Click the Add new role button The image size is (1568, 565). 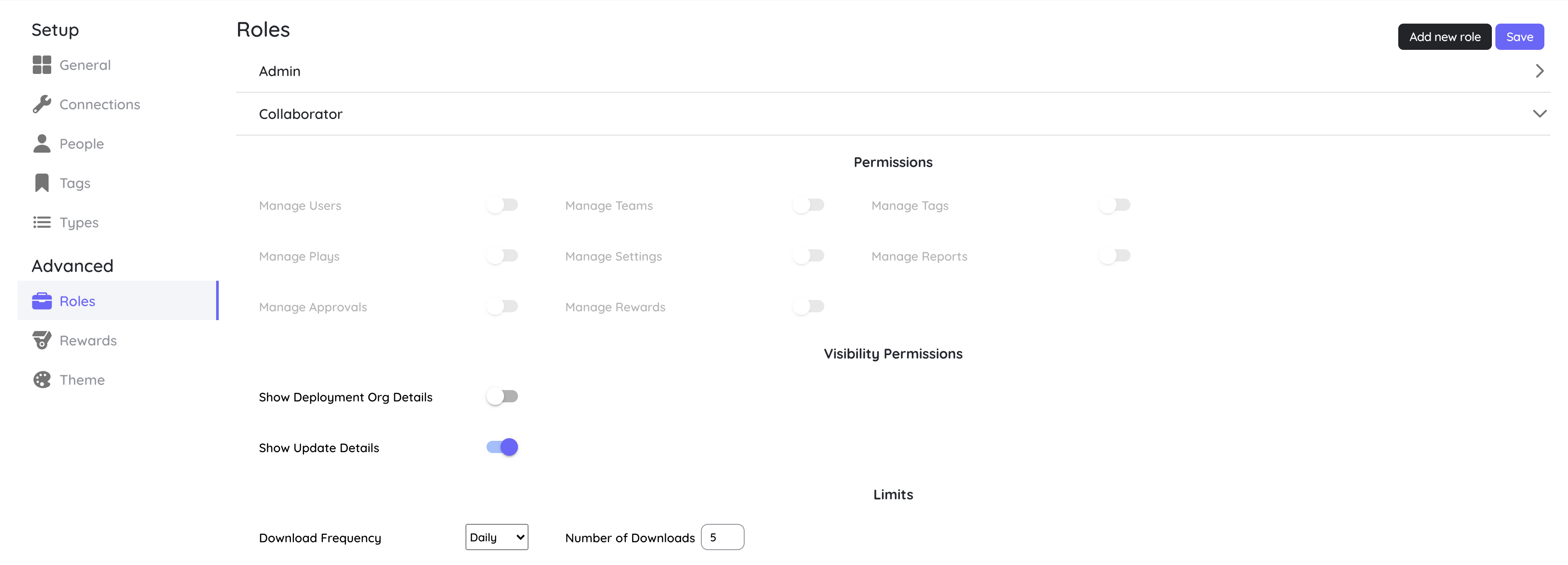pos(1444,37)
